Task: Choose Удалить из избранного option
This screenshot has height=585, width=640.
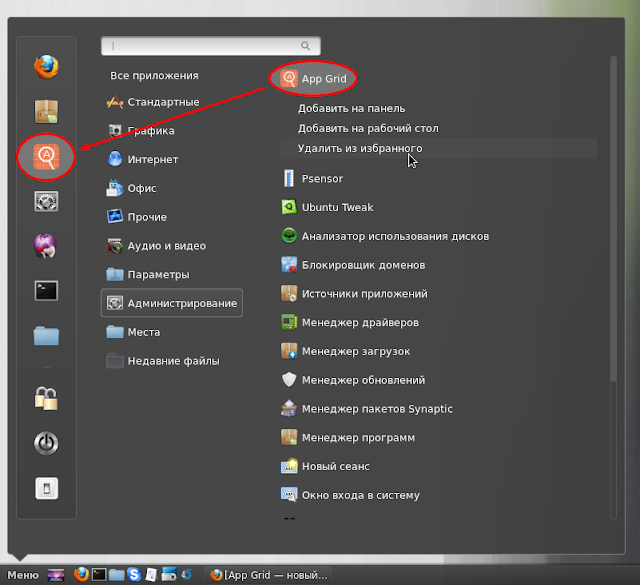Action: click(439, 148)
